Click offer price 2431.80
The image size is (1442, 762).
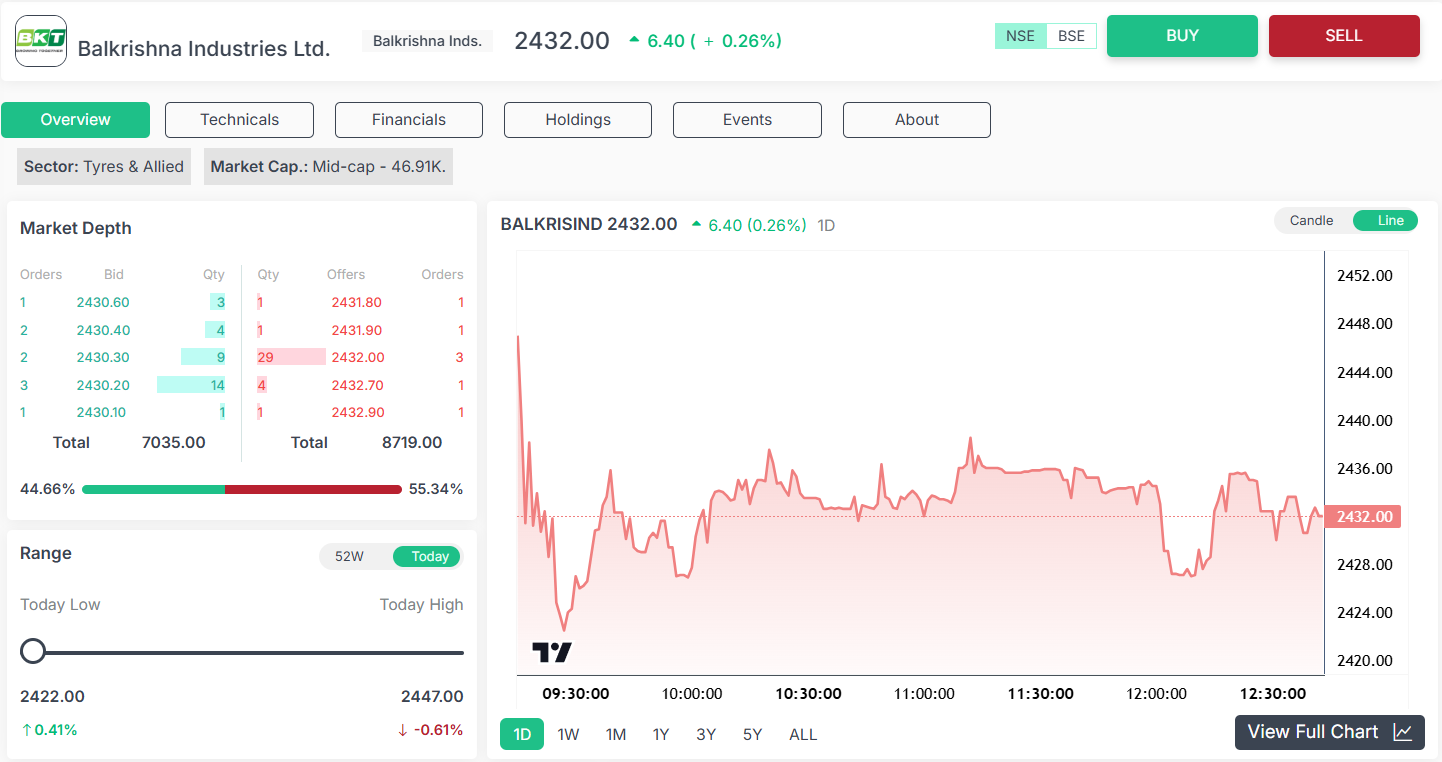click(356, 302)
